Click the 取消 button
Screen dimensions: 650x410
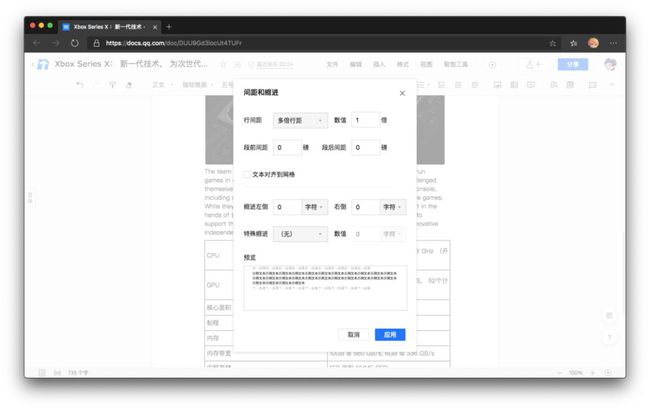click(353, 335)
